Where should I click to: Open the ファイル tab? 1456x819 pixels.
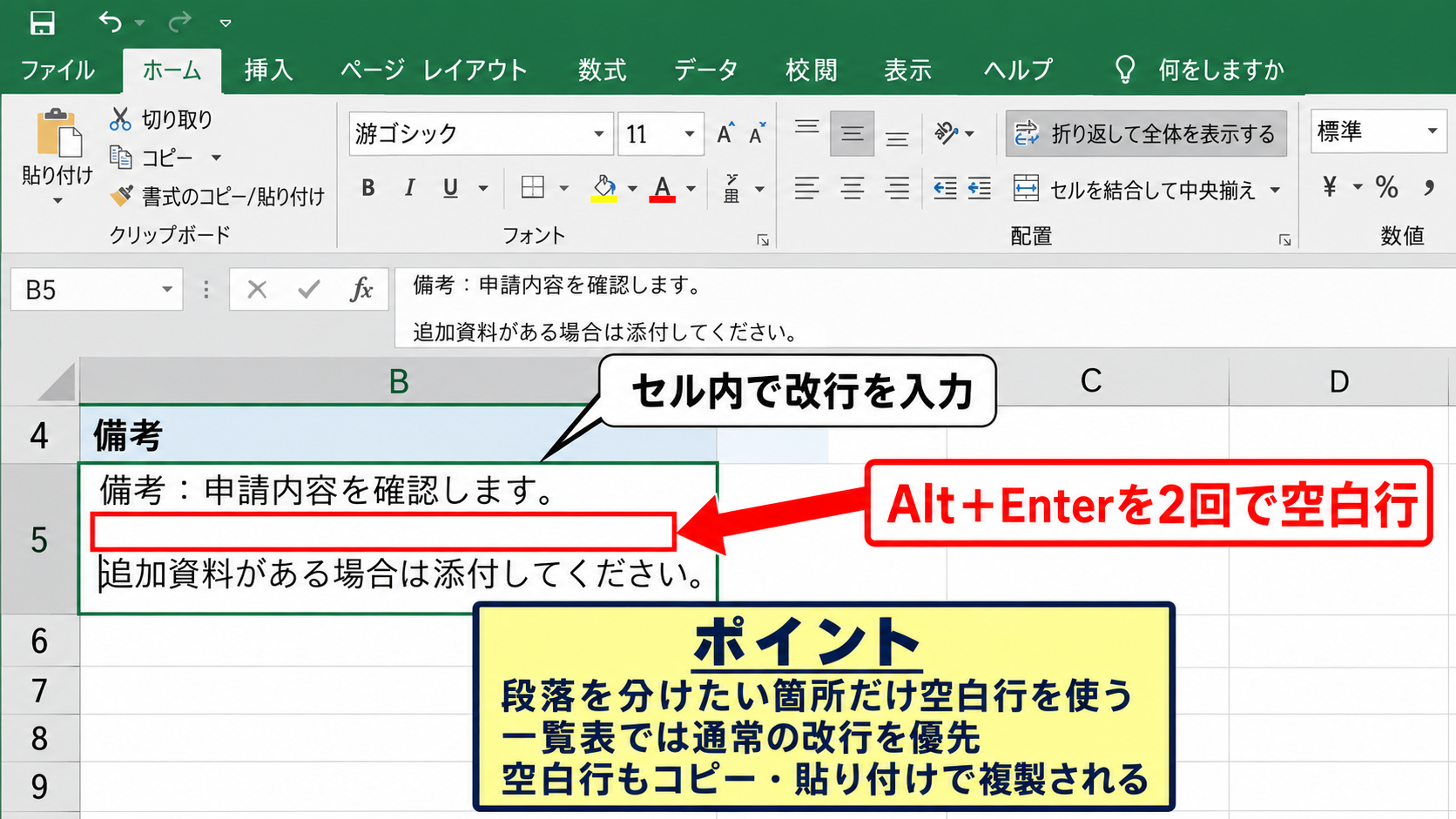[57, 70]
